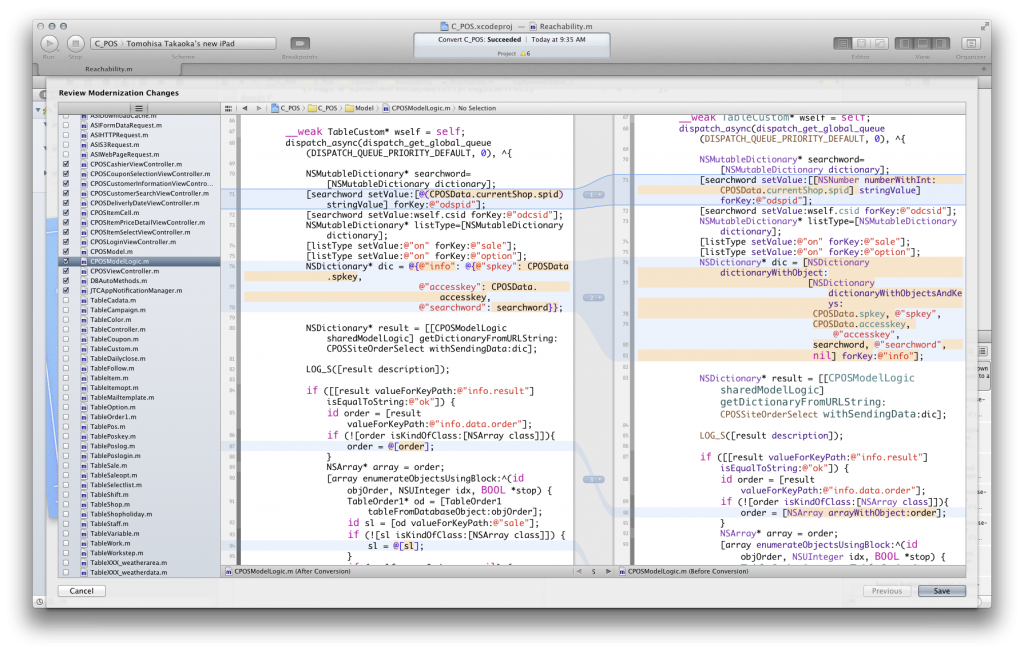Switch to the Version editor icon
This screenshot has height=653, width=1024.
coord(879,43)
